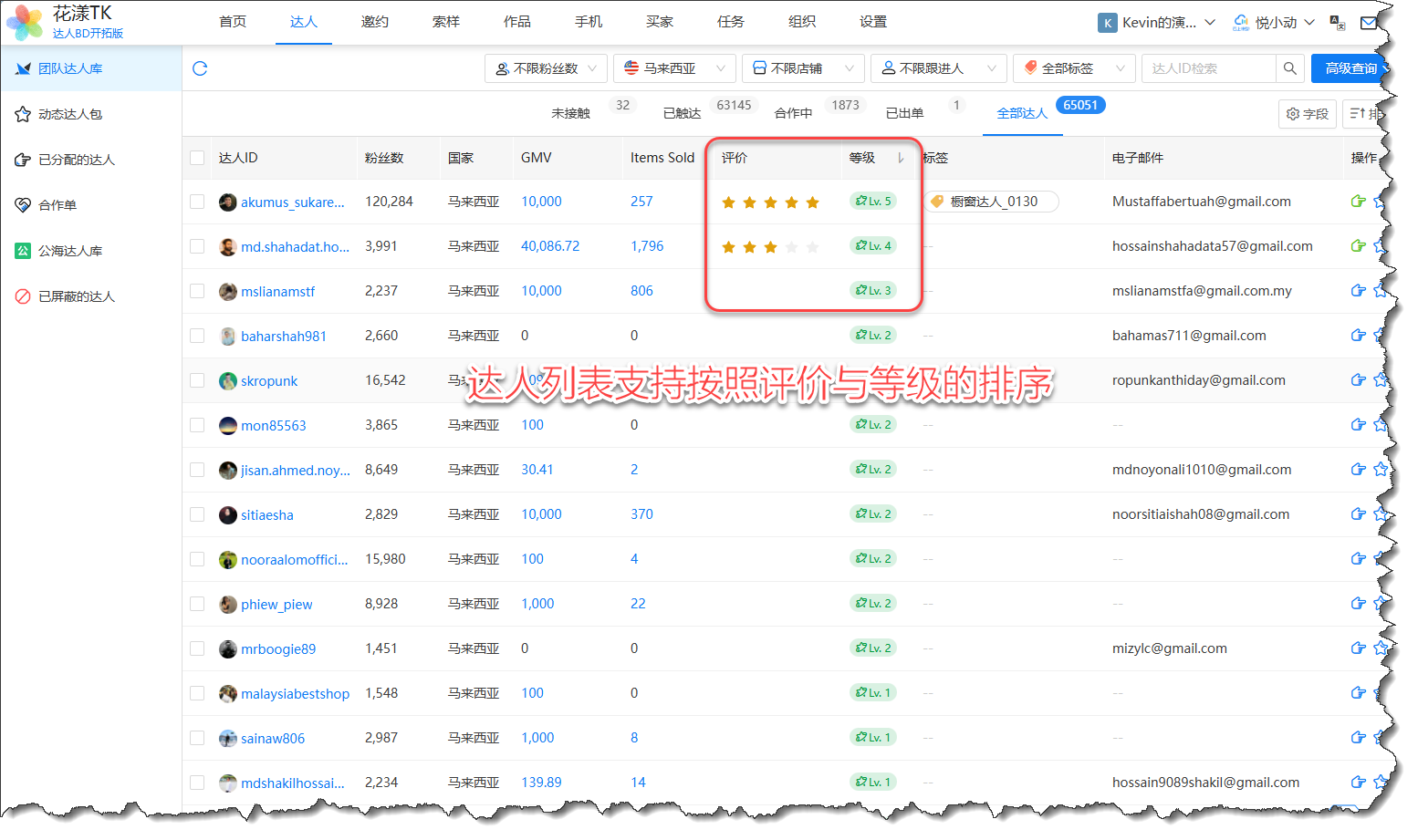Image resolution: width=1418 pixels, height=840 pixels.
Task: Expand the 不限粉丝数 dropdown
Action: tap(546, 68)
